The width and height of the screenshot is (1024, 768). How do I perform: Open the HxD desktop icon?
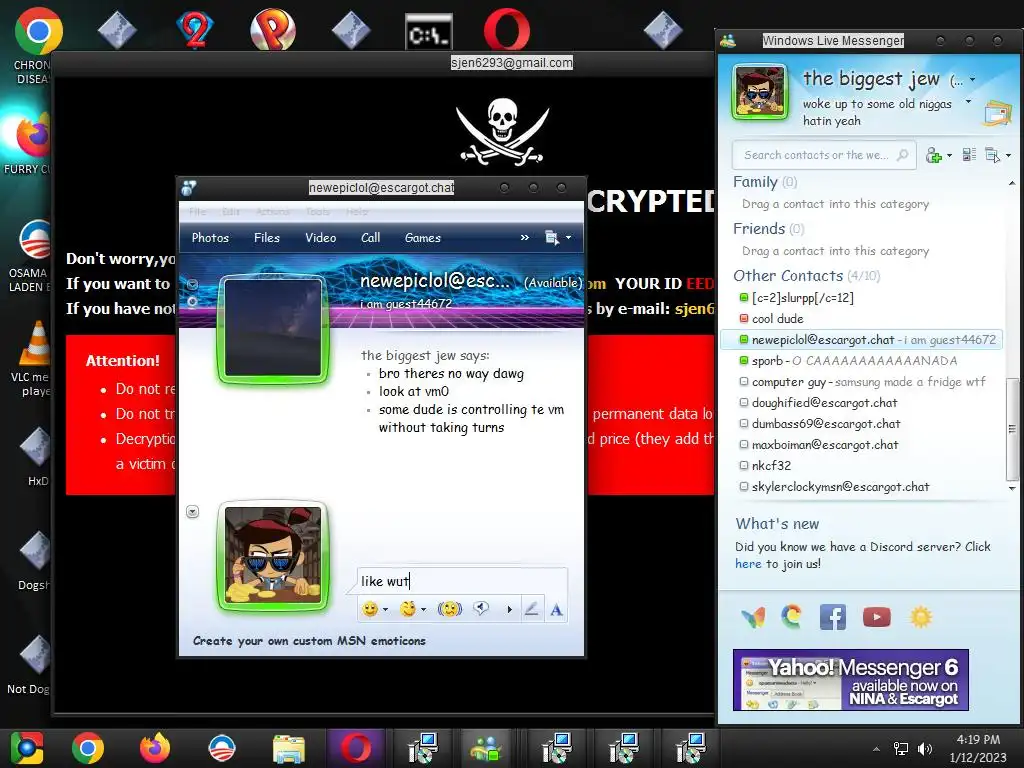(35, 448)
